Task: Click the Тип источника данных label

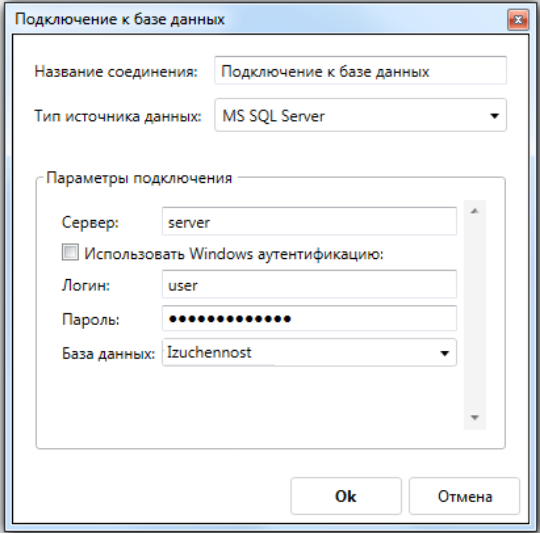Action: tap(117, 116)
